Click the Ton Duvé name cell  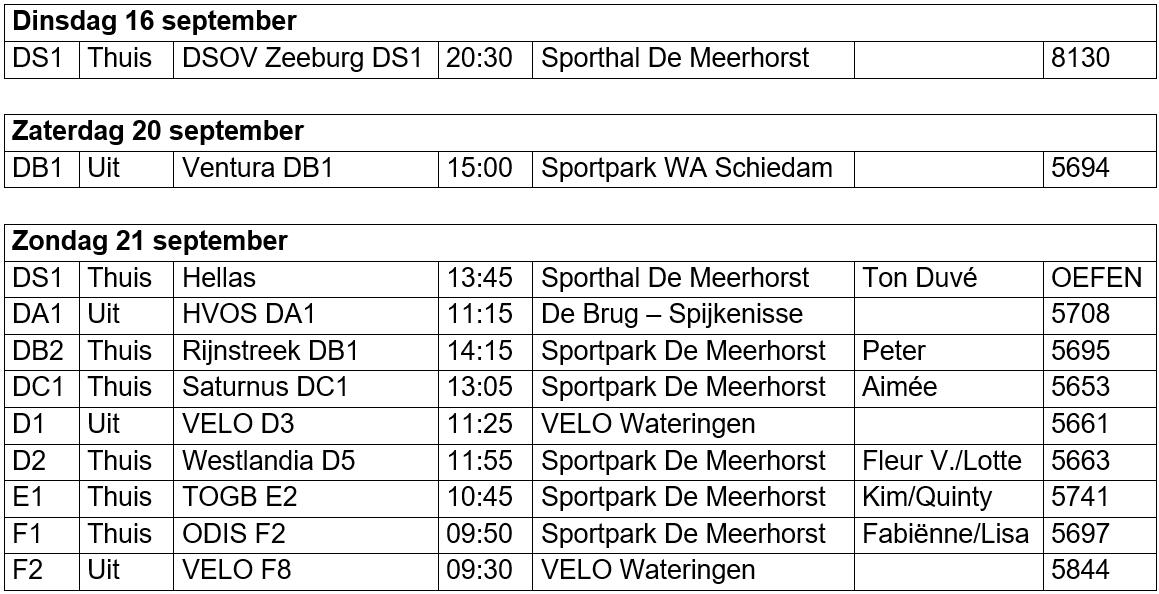click(x=948, y=278)
